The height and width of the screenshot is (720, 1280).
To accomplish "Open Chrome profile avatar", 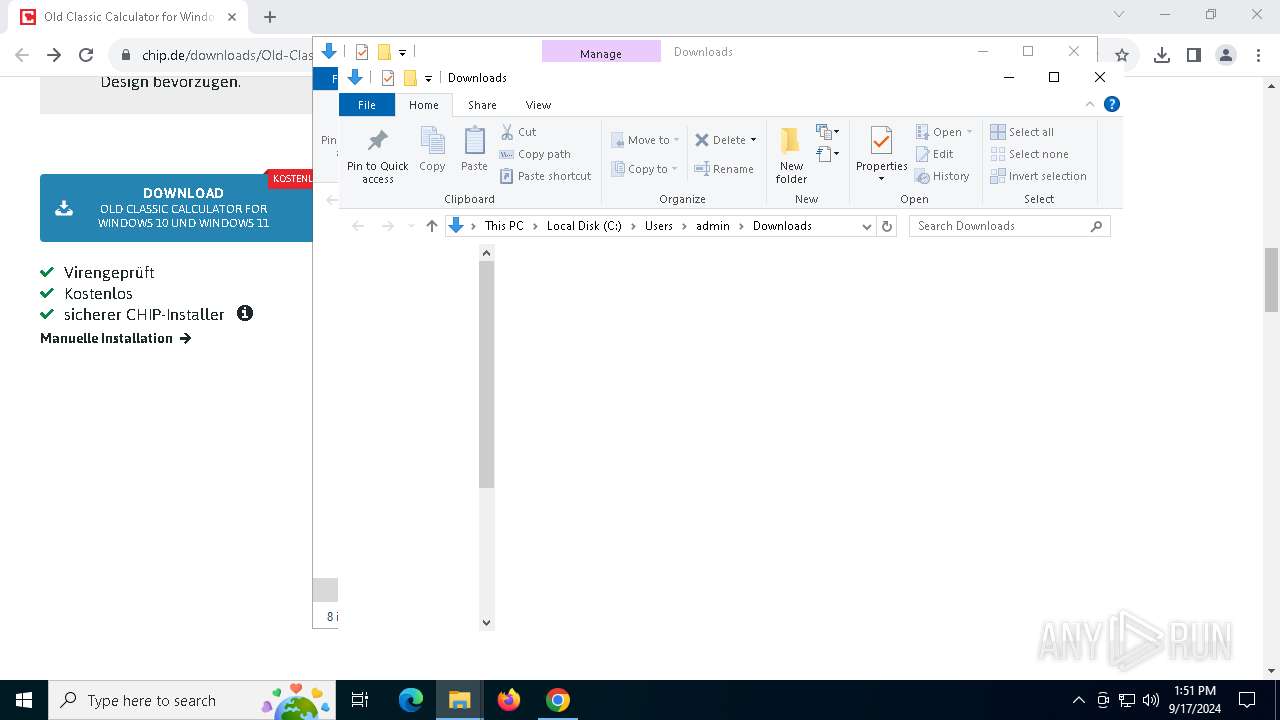I will click(1226, 55).
